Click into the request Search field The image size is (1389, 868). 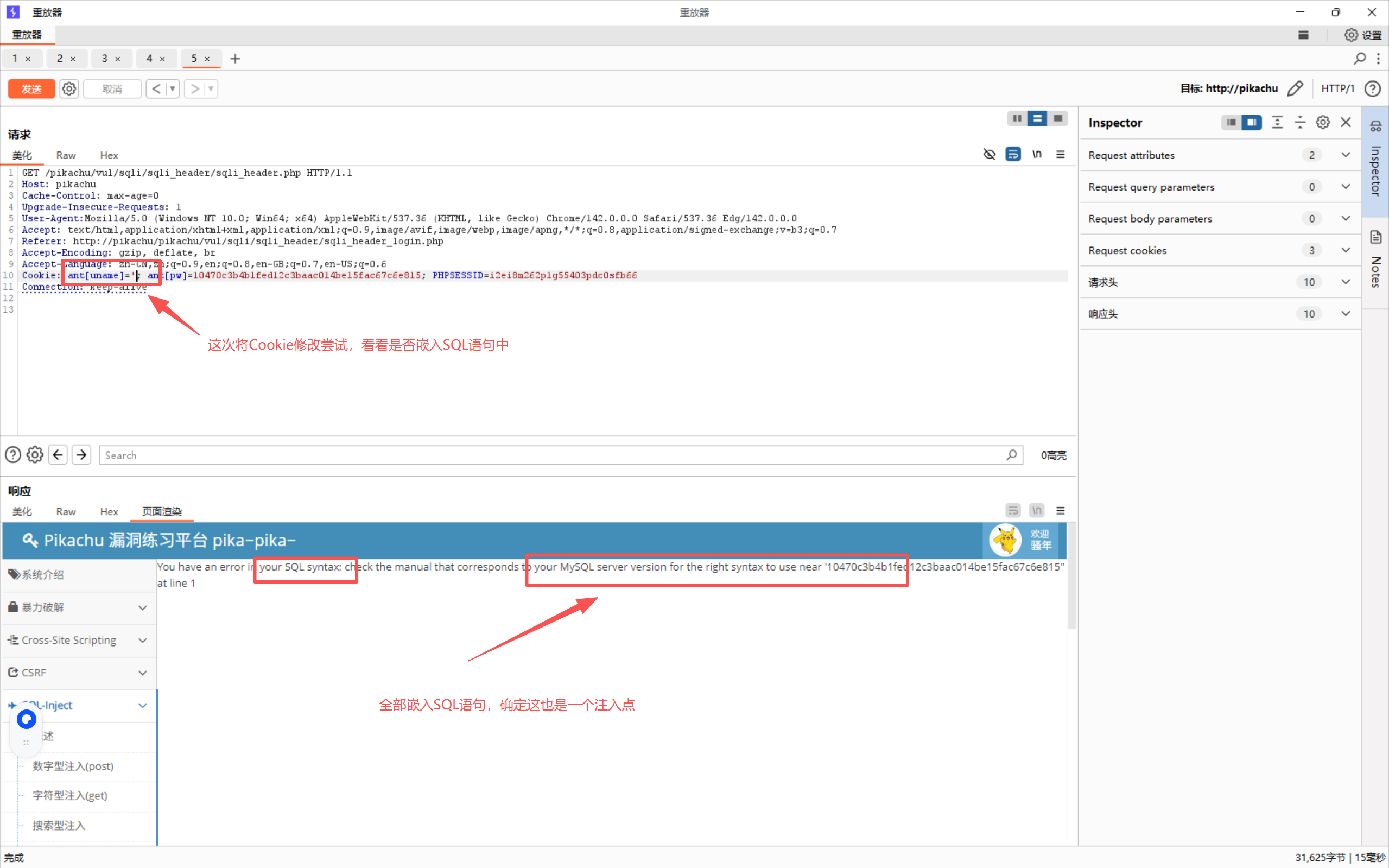pyautogui.click(x=551, y=455)
